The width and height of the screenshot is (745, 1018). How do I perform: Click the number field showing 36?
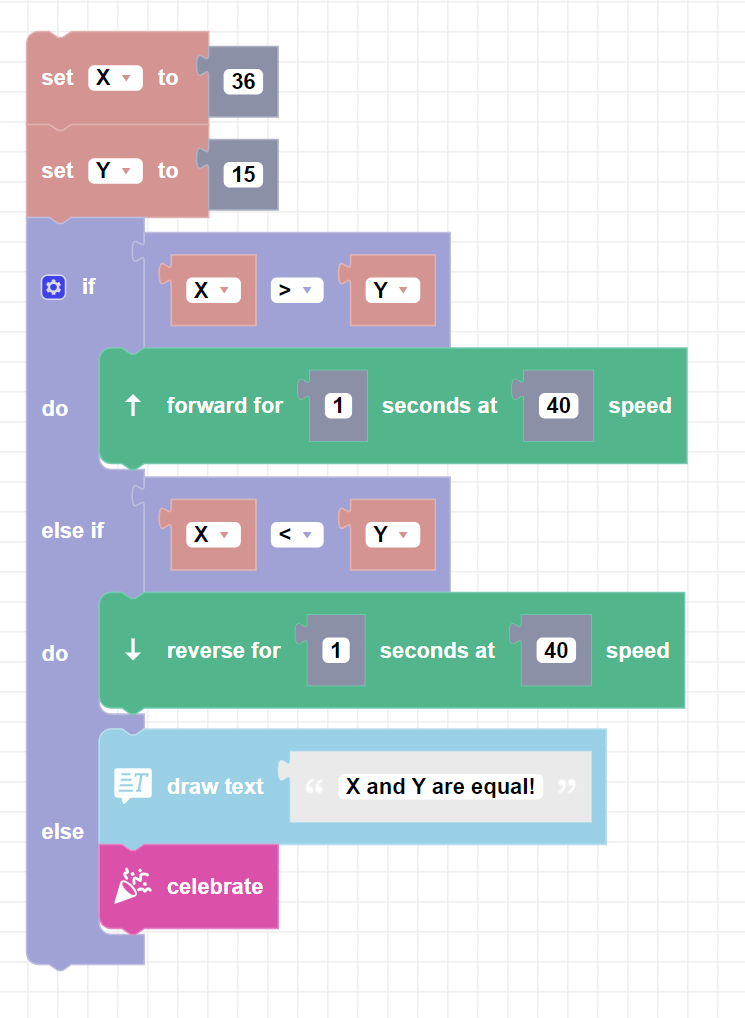[x=243, y=82]
